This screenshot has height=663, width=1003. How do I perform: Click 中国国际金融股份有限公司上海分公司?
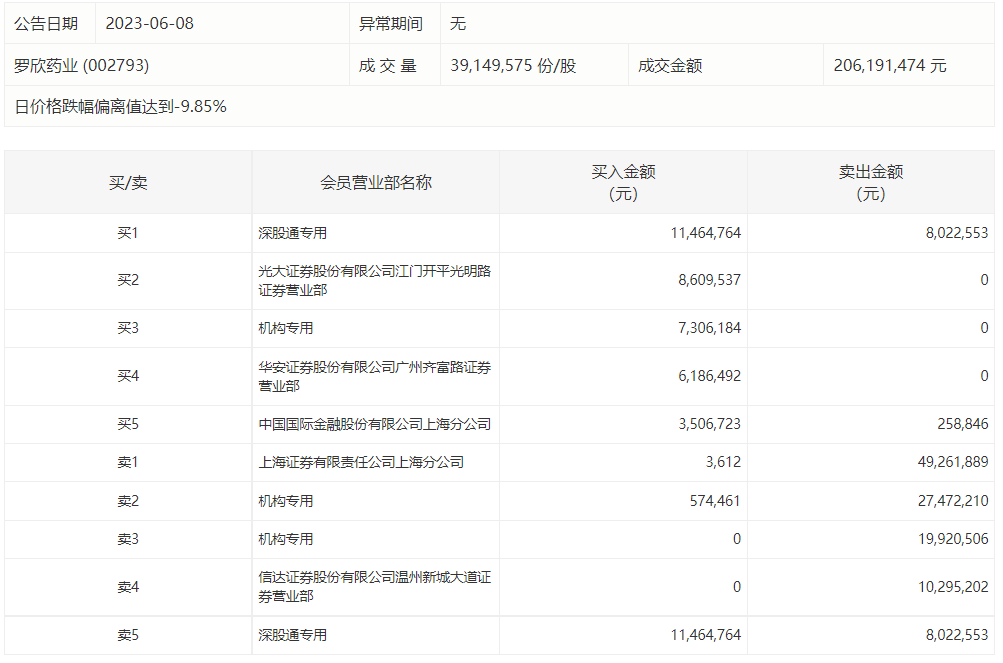(x=375, y=424)
